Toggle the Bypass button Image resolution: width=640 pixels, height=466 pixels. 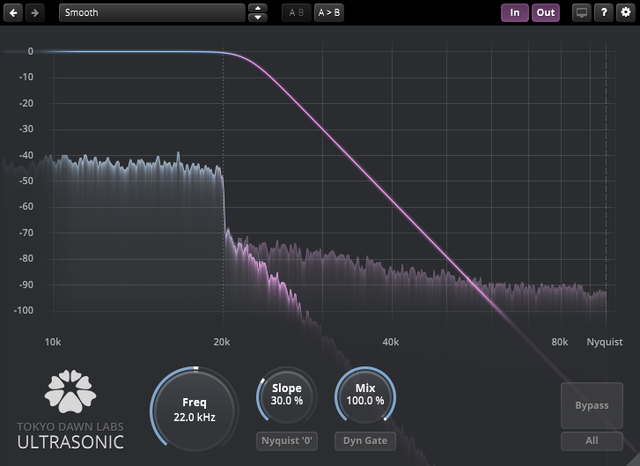click(x=592, y=405)
